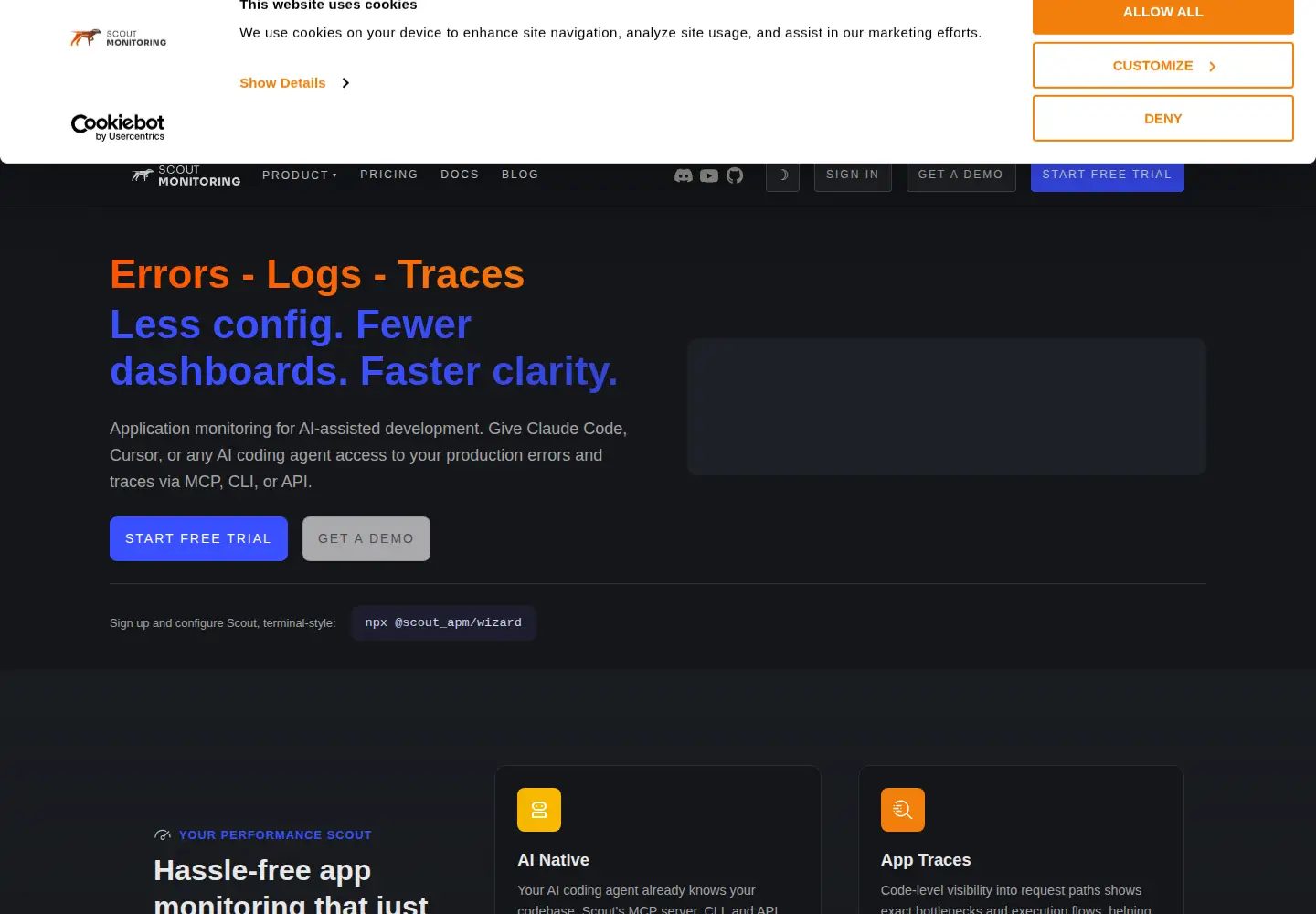Open the YouTube channel icon
The image size is (1316, 914).
click(709, 175)
